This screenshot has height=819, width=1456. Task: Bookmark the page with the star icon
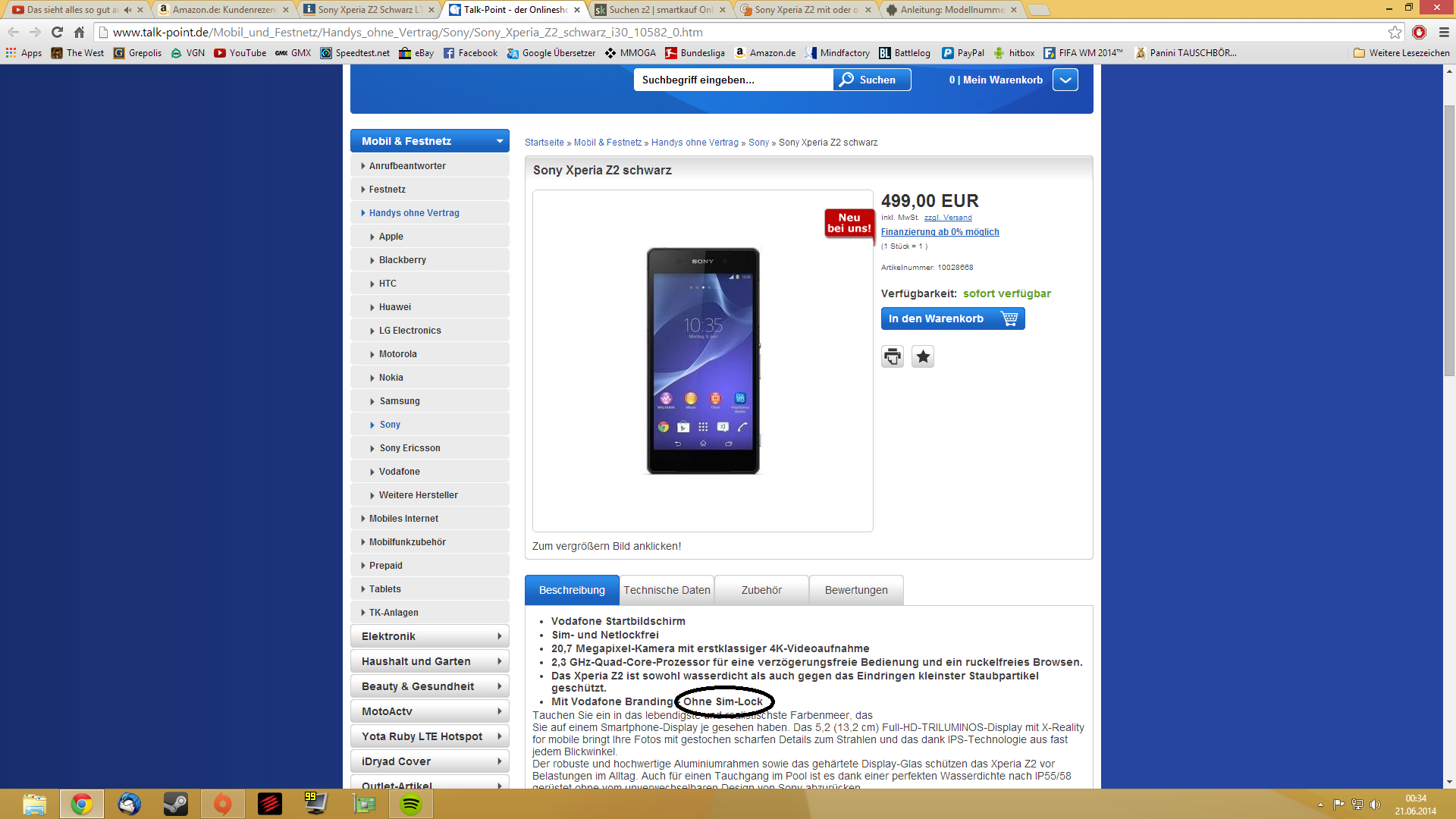[1395, 32]
